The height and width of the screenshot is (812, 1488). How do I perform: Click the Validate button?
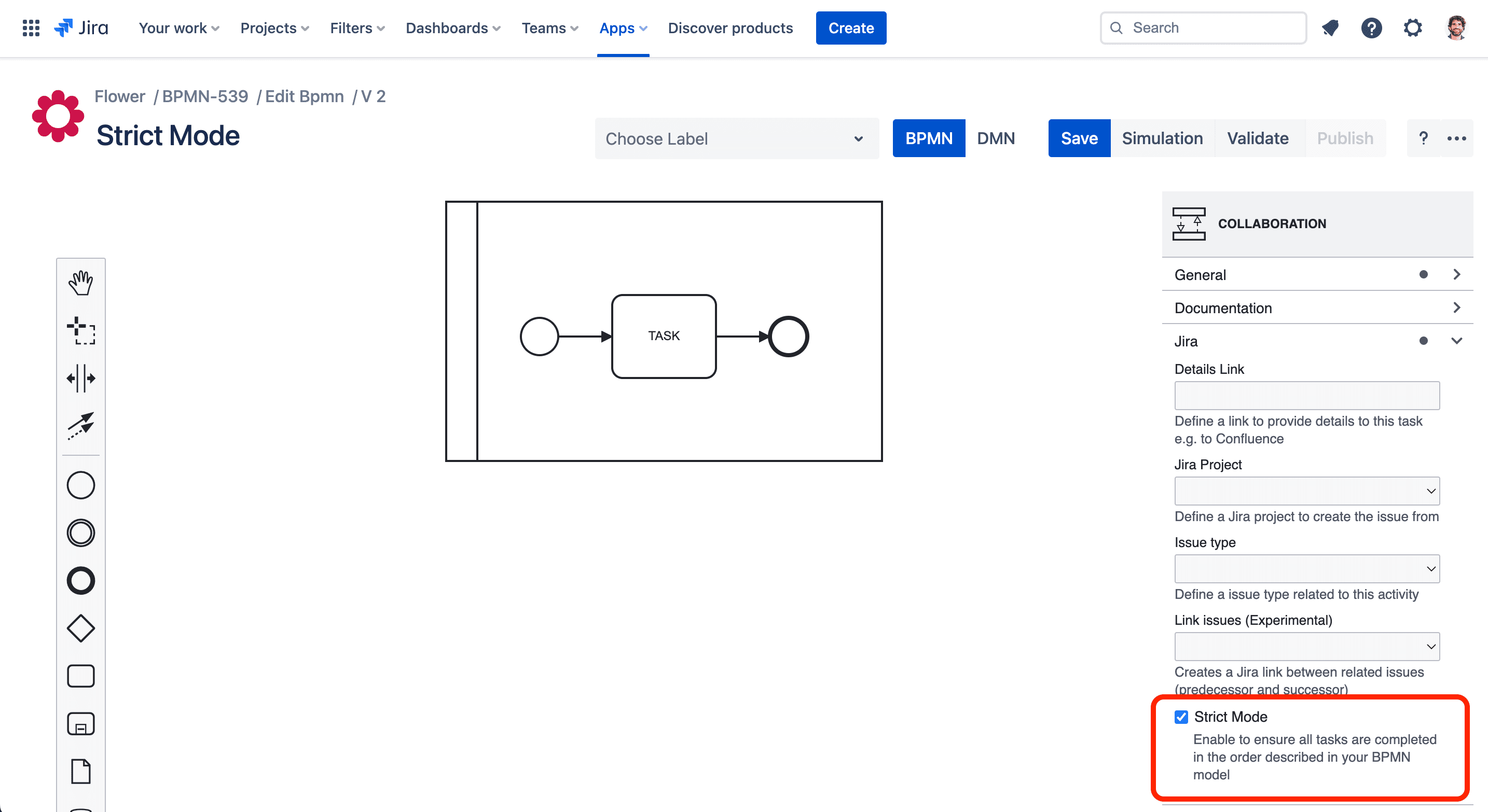tap(1258, 139)
